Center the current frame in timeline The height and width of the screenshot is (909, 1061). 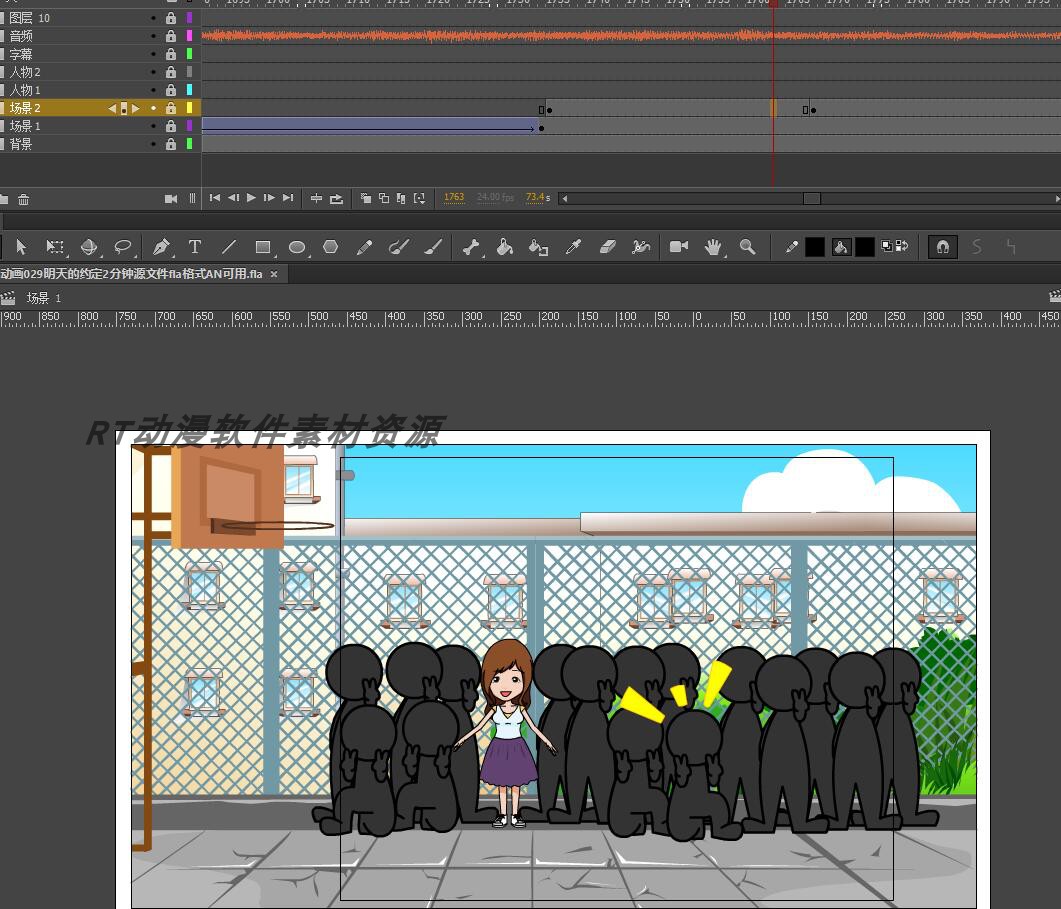(316, 199)
